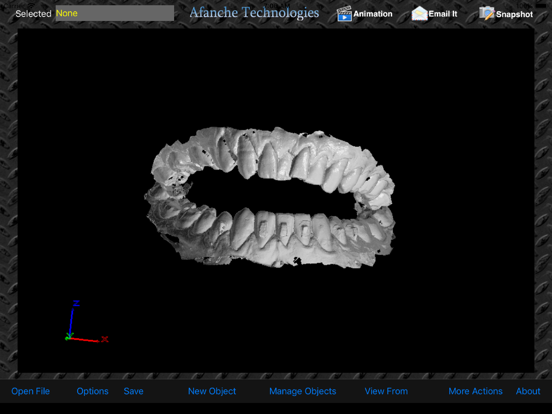
Task: Click the Snapshot label text
Action: pyautogui.click(x=514, y=14)
